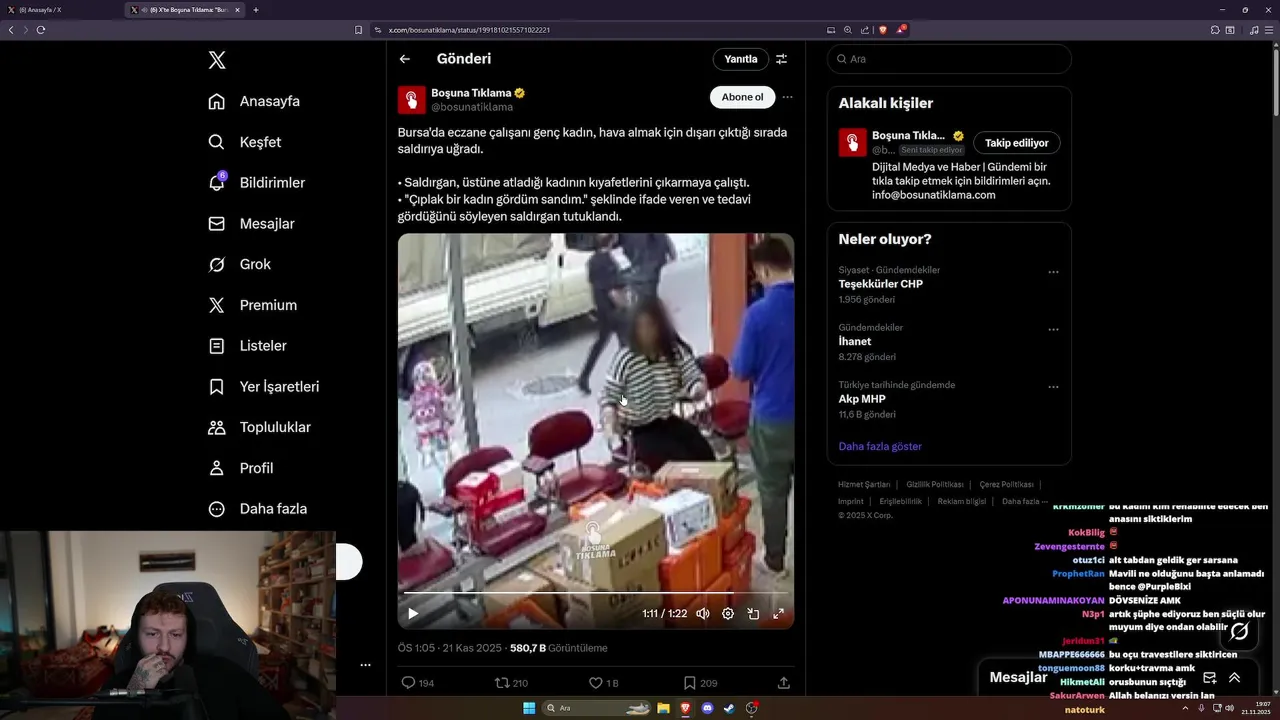
Task: Open Listeler in the sidebar
Action: (247, 346)
